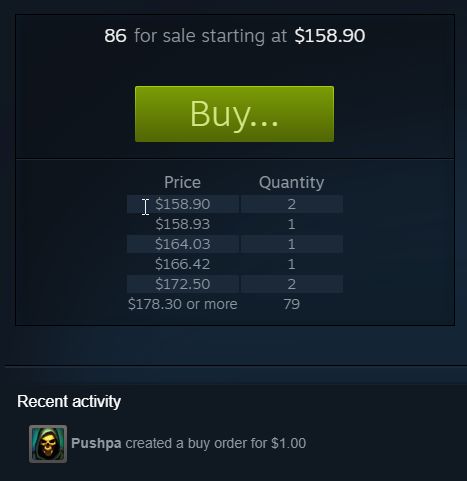The width and height of the screenshot is (467, 481).
Task: Select the $172.50 price row
Action: click(234, 284)
